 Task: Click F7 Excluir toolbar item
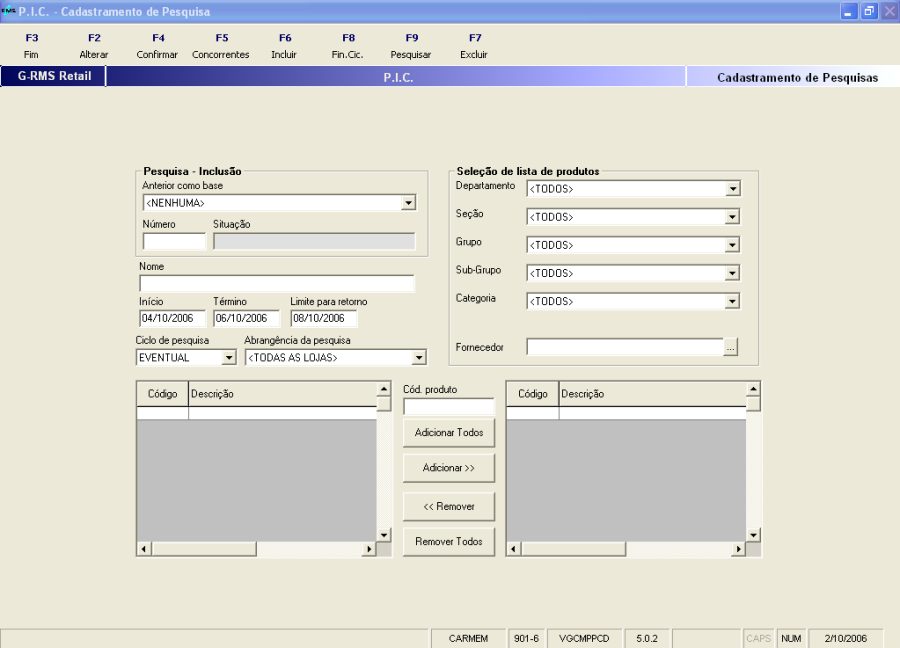pos(474,46)
